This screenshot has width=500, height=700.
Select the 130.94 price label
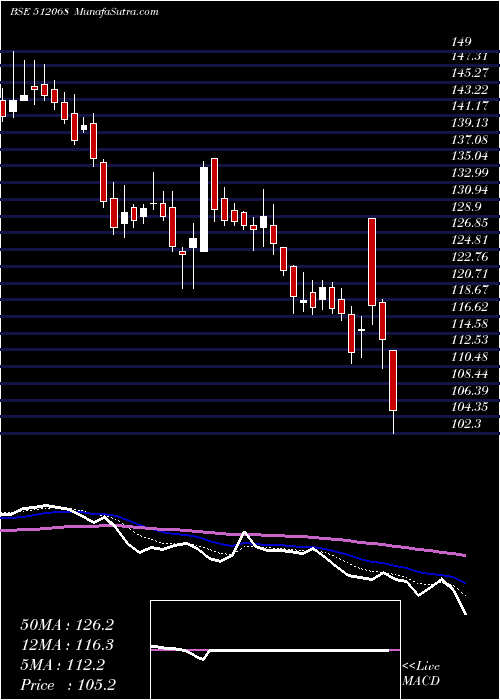click(x=470, y=190)
